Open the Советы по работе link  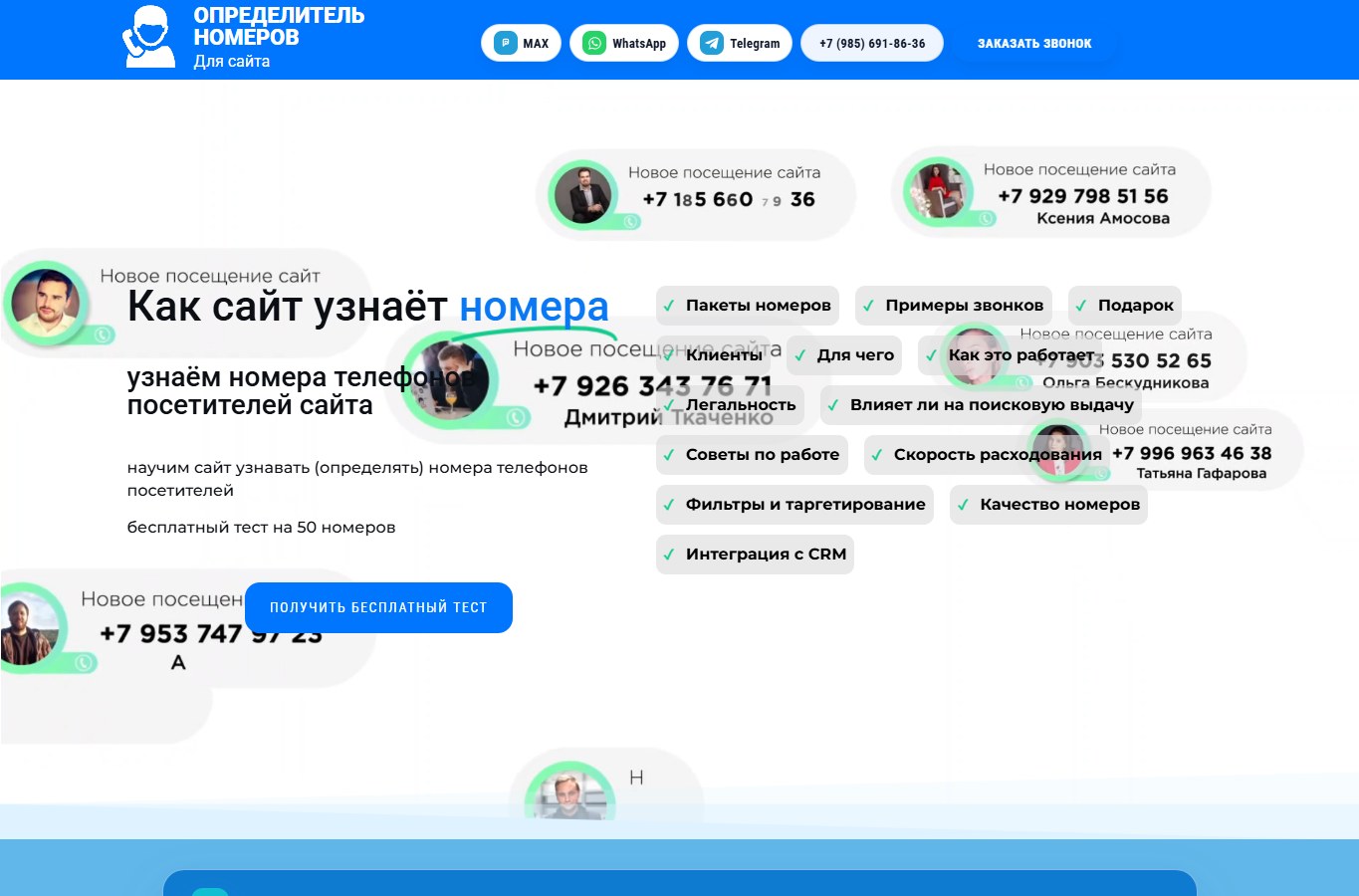(752, 455)
